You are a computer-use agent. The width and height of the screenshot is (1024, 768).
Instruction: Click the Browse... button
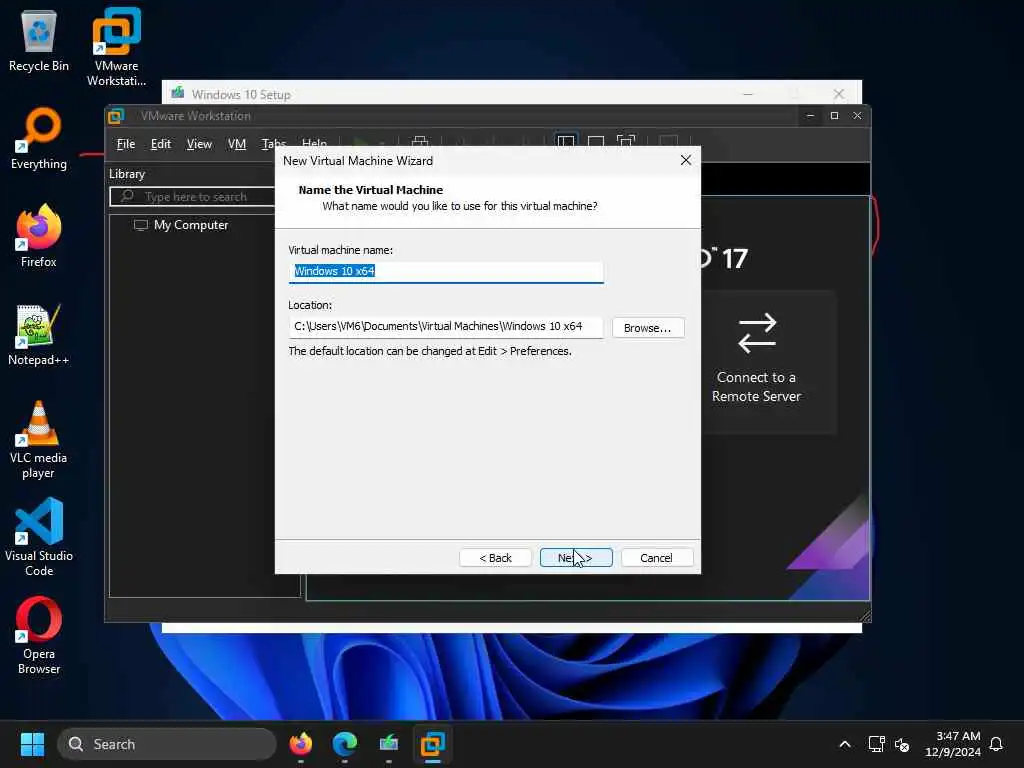point(648,328)
